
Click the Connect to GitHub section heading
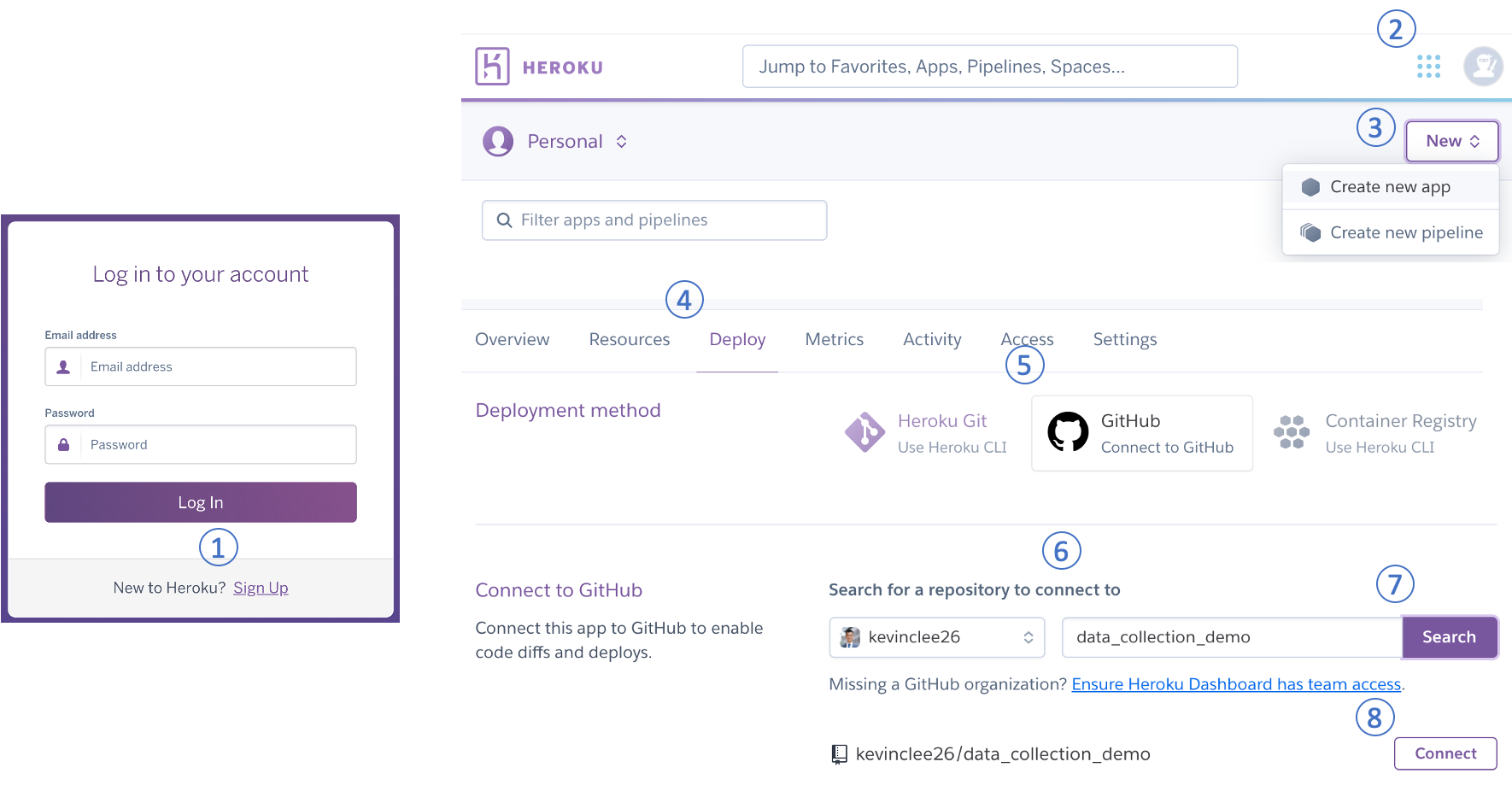[559, 590]
